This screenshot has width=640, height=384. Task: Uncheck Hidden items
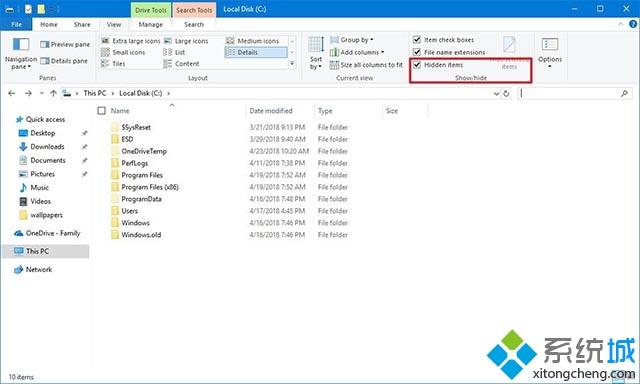417,65
